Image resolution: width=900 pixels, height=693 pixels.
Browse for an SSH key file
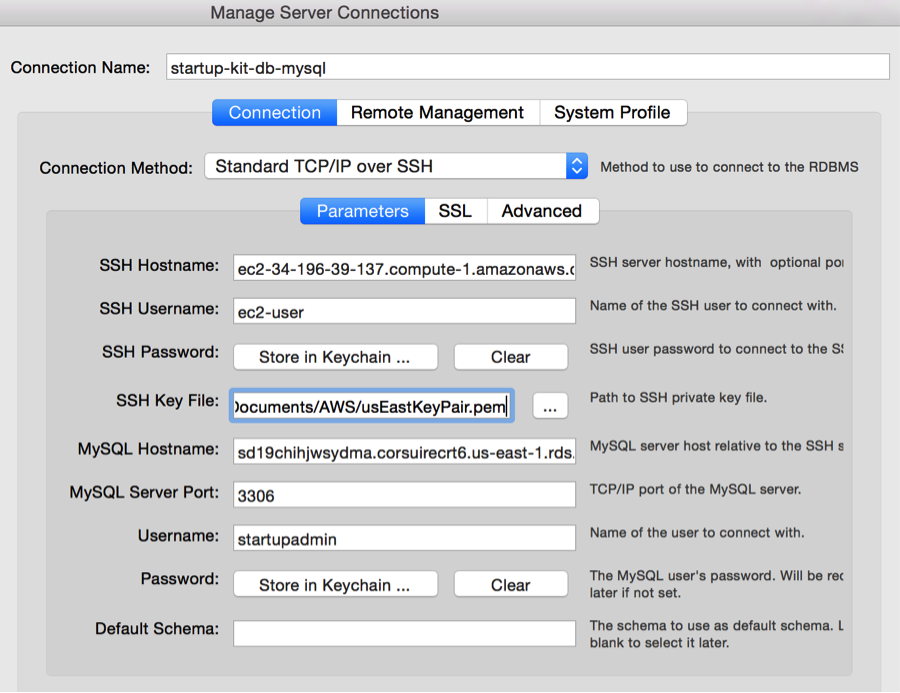[x=551, y=405]
